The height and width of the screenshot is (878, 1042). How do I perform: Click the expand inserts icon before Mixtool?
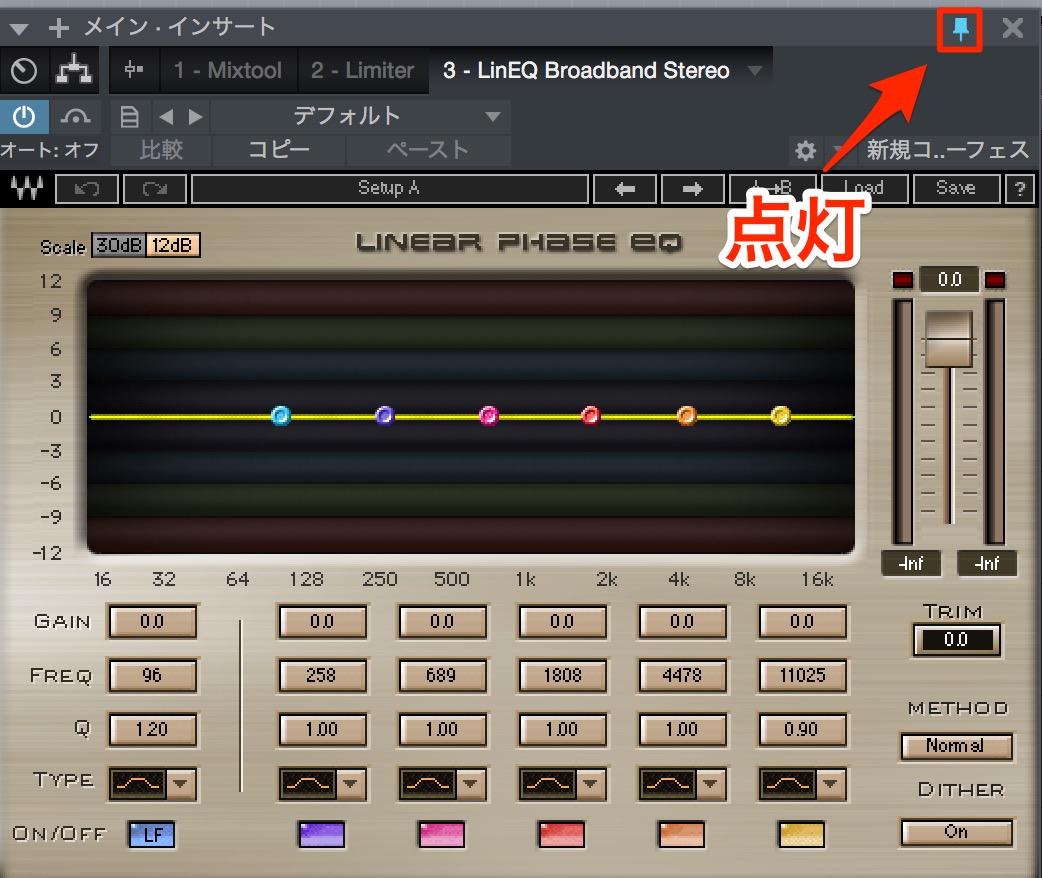click(x=134, y=69)
